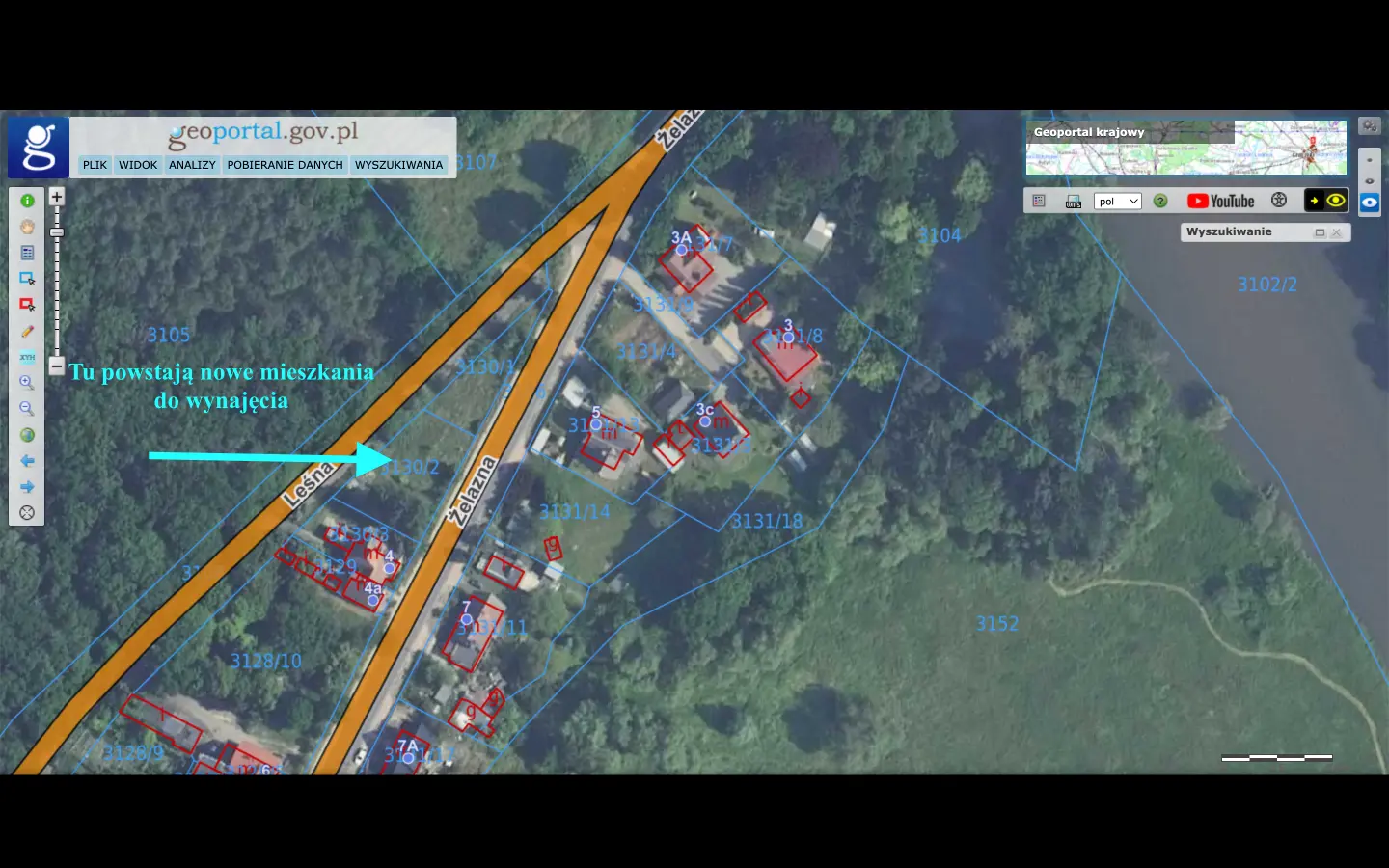Toggle the yellow eye high-contrast mode
Viewport: 1389px width, 868px height.
[1336, 201]
